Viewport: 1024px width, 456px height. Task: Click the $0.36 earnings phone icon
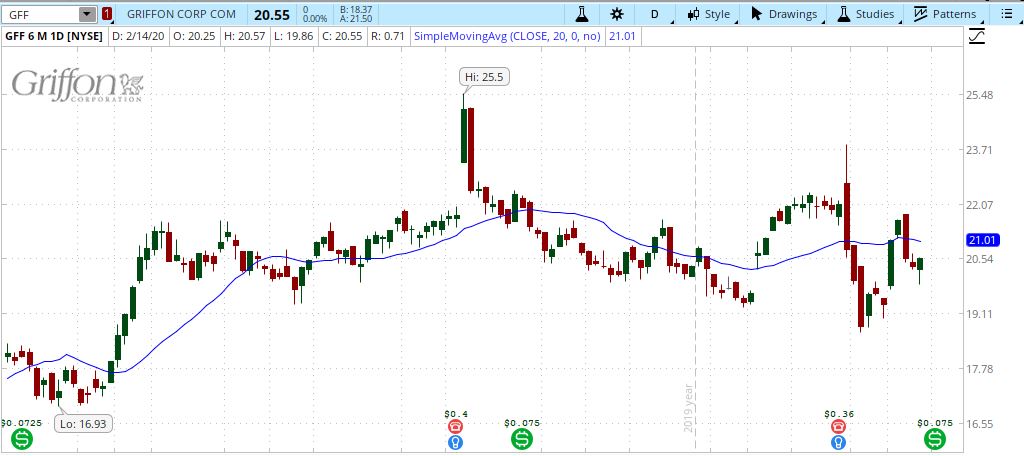(839, 427)
